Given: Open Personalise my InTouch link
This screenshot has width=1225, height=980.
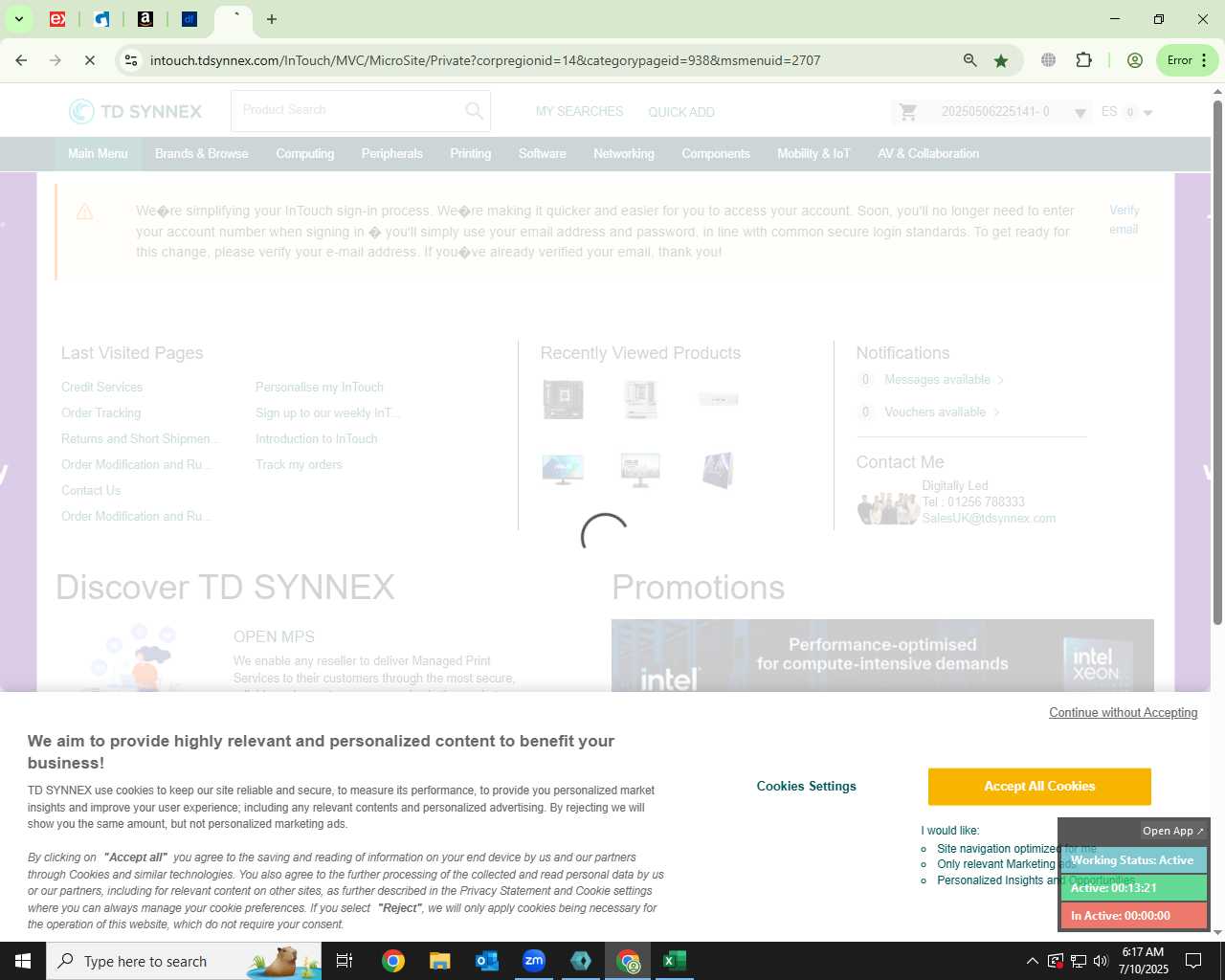Looking at the screenshot, I should coord(319,387).
